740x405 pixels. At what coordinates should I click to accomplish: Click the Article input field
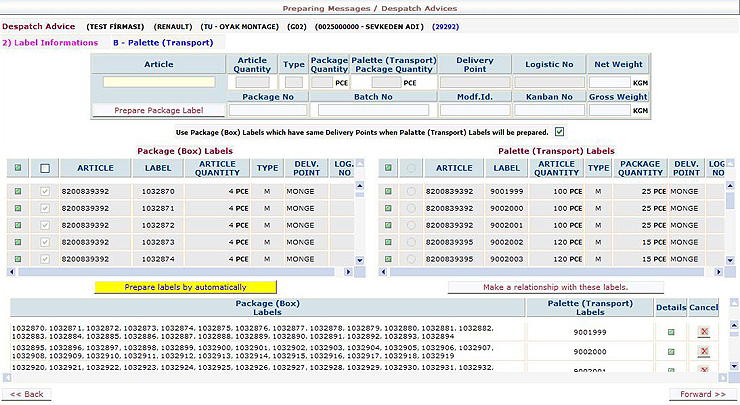[158, 82]
